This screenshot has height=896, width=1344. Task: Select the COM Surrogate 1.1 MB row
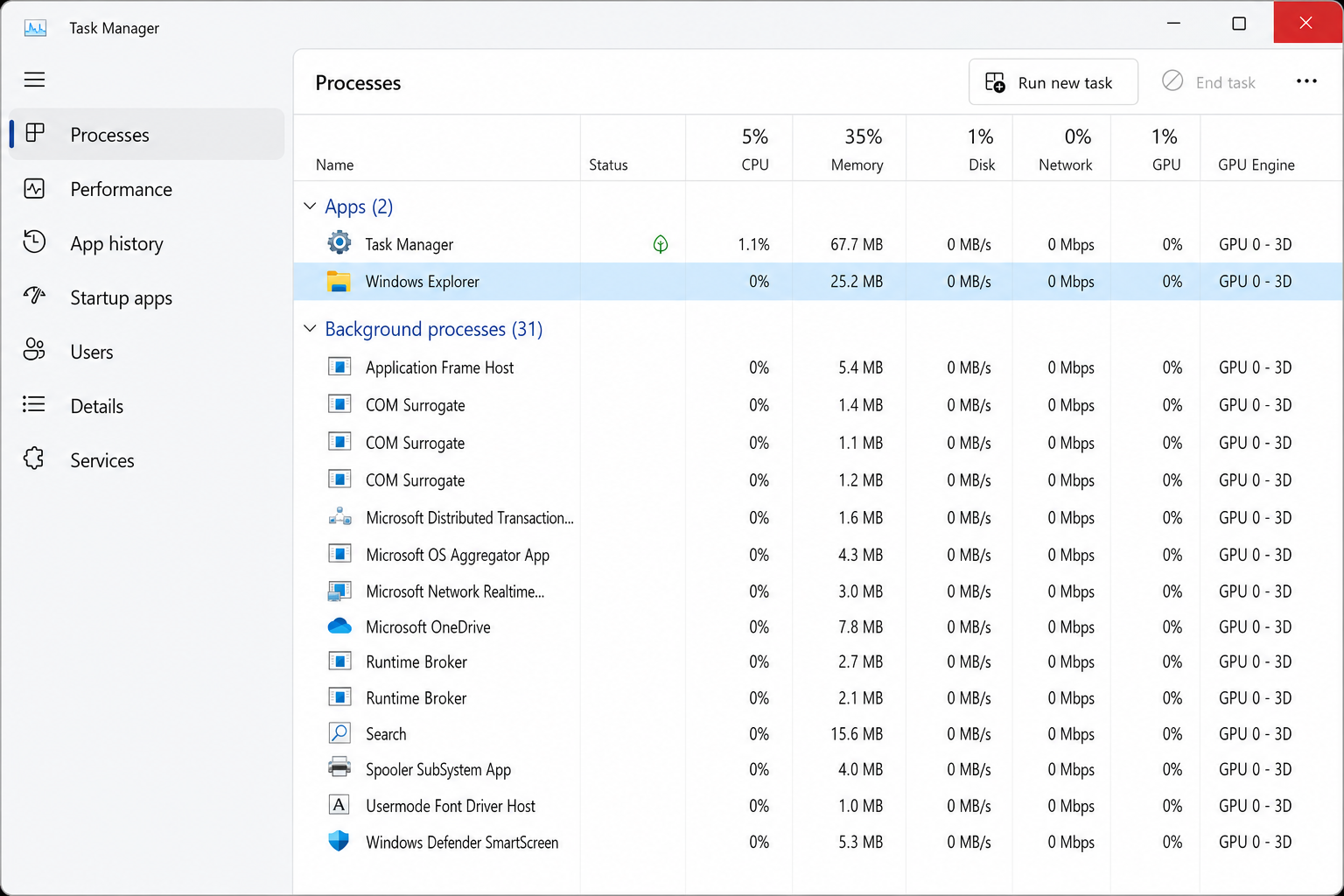tap(818, 443)
